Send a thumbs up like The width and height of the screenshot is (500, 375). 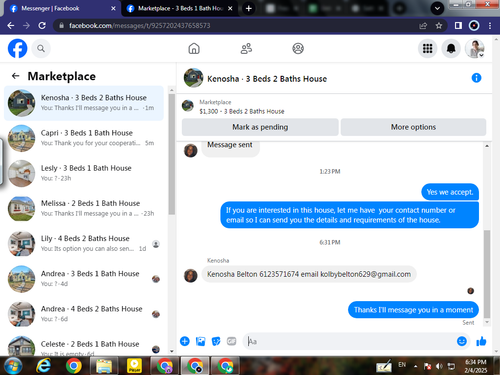[481, 341]
